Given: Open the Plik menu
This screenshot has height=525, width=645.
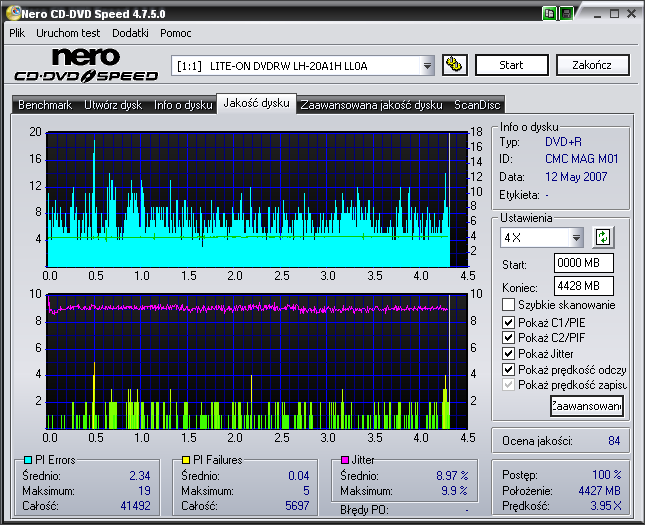Looking at the screenshot, I should [x=17, y=33].
